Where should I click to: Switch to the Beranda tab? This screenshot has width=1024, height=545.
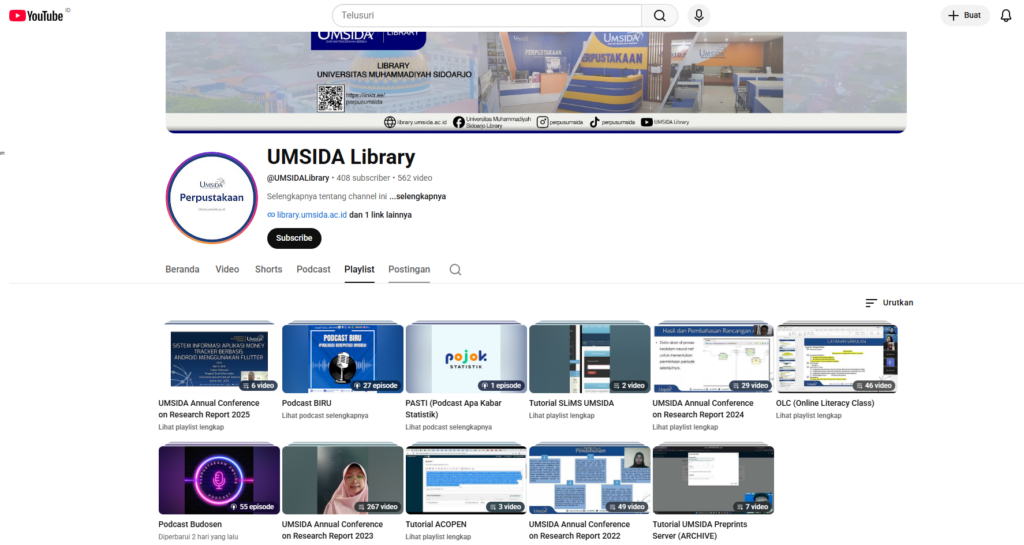[x=182, y=270]
